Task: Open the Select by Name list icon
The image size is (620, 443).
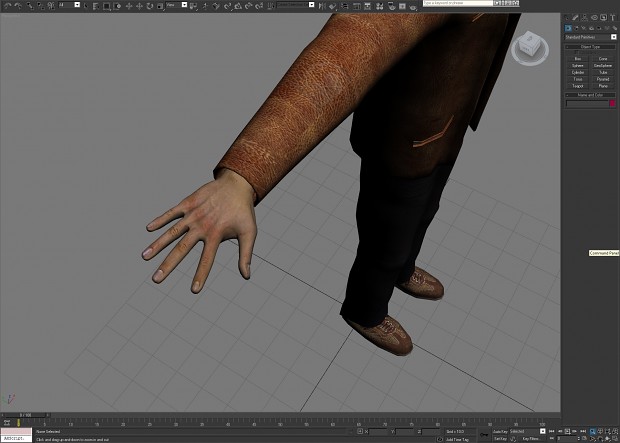Action: [96, 6]
